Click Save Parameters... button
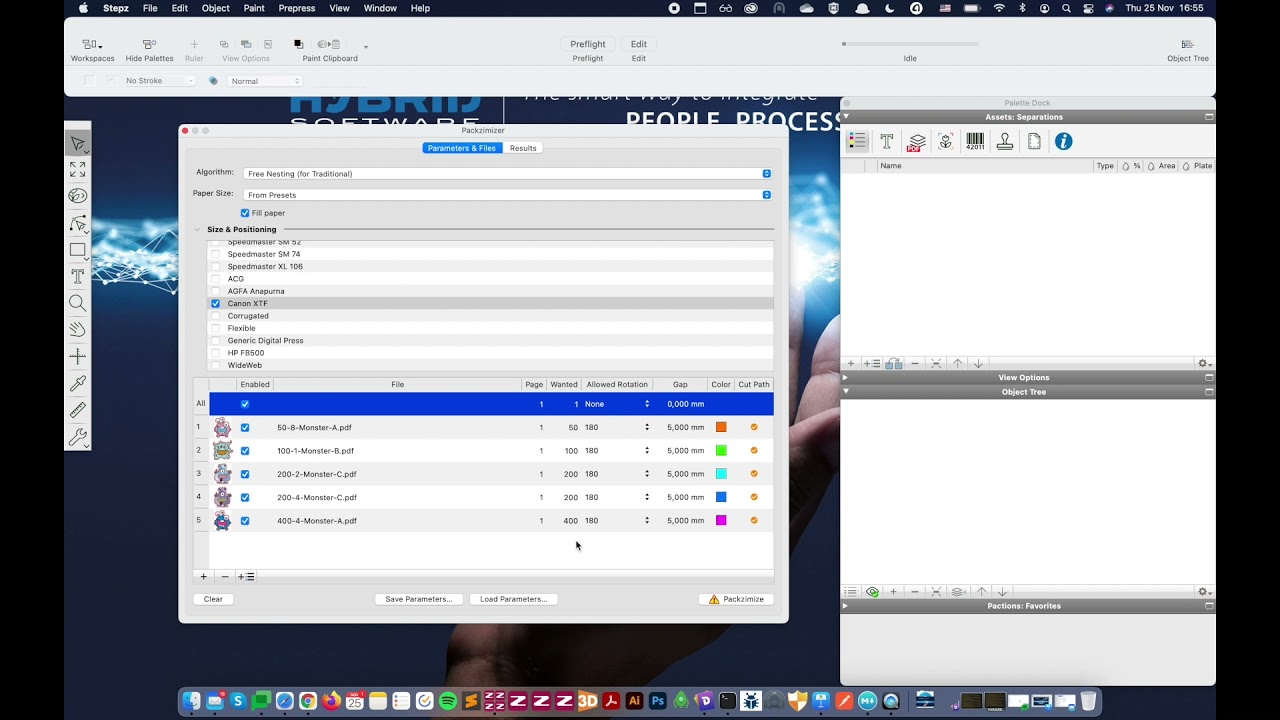1280x720 pixels. click(418, 599)
